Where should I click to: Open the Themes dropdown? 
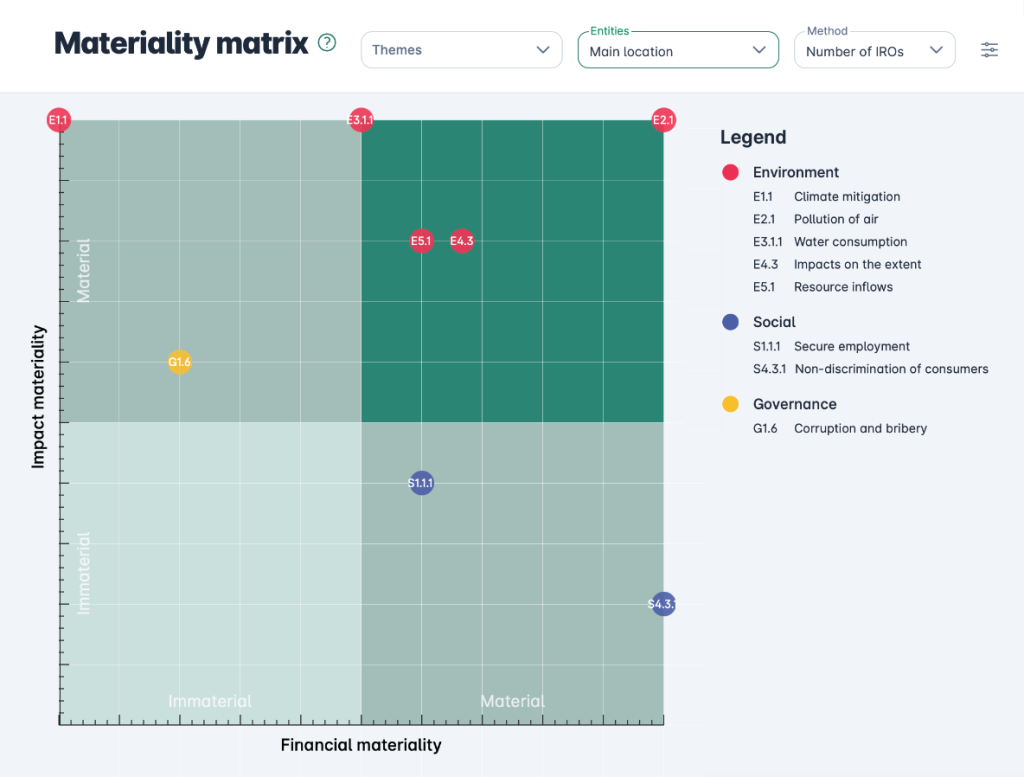[461, 50]
